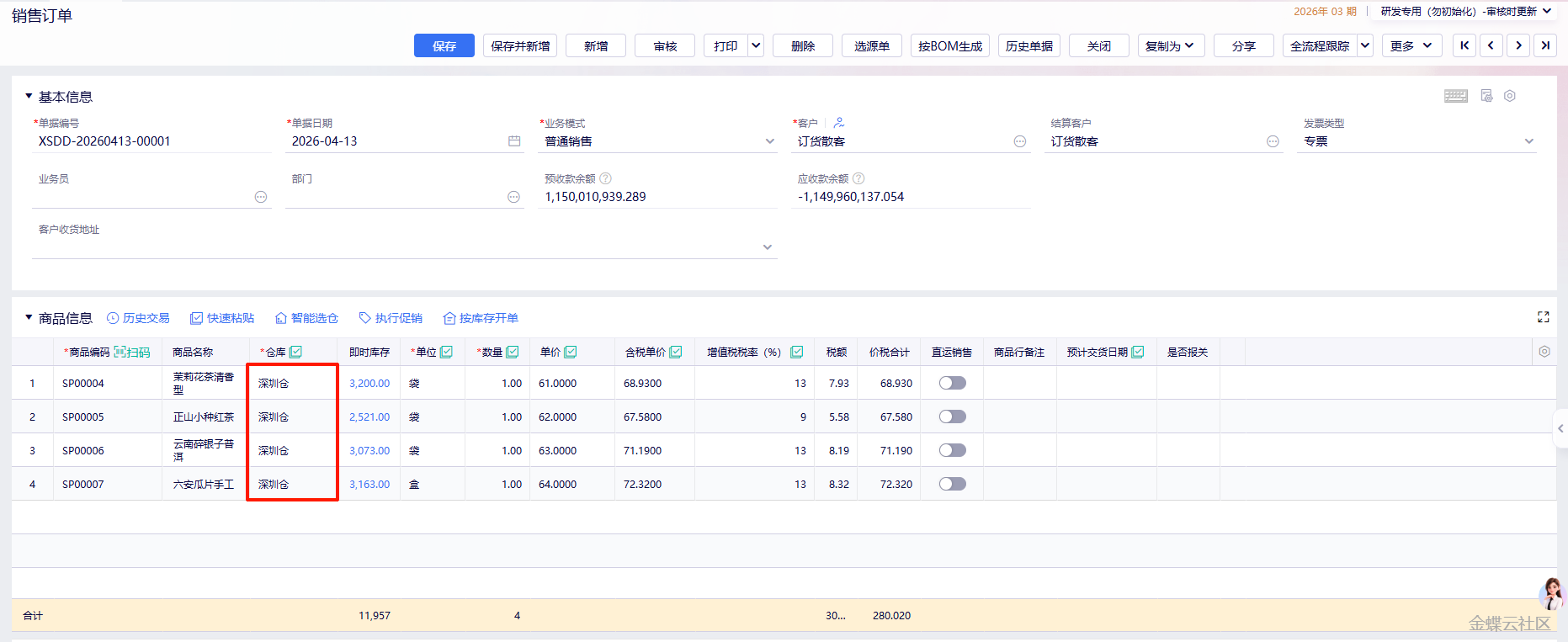Click the 智能选仓 link
This screenshot has width=1568, height=642.
(306, 318)
